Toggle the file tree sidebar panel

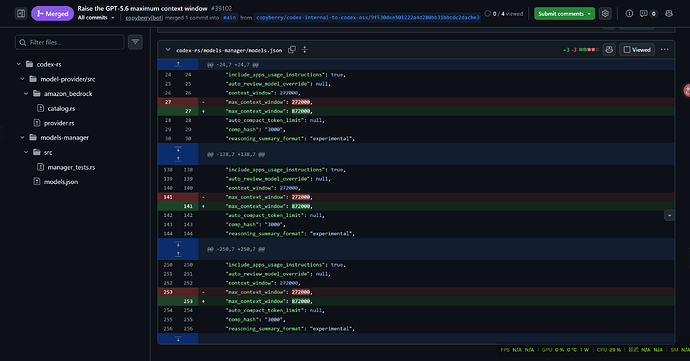(21, 14)
